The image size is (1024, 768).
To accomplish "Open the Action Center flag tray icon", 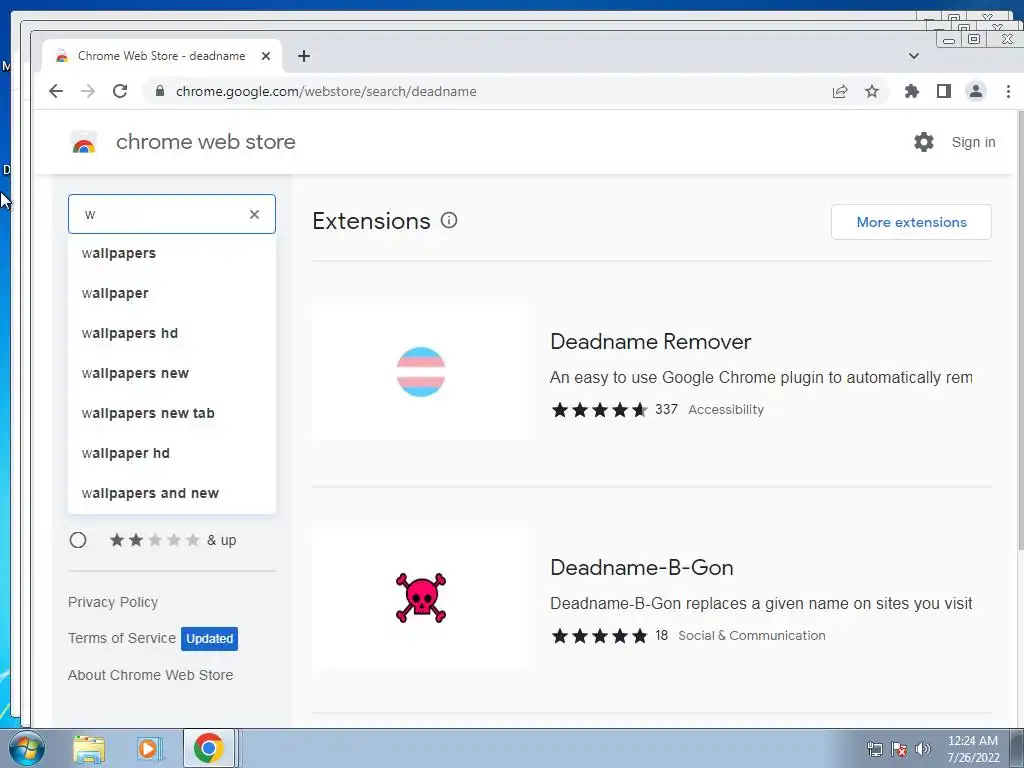I will point(899,749).
